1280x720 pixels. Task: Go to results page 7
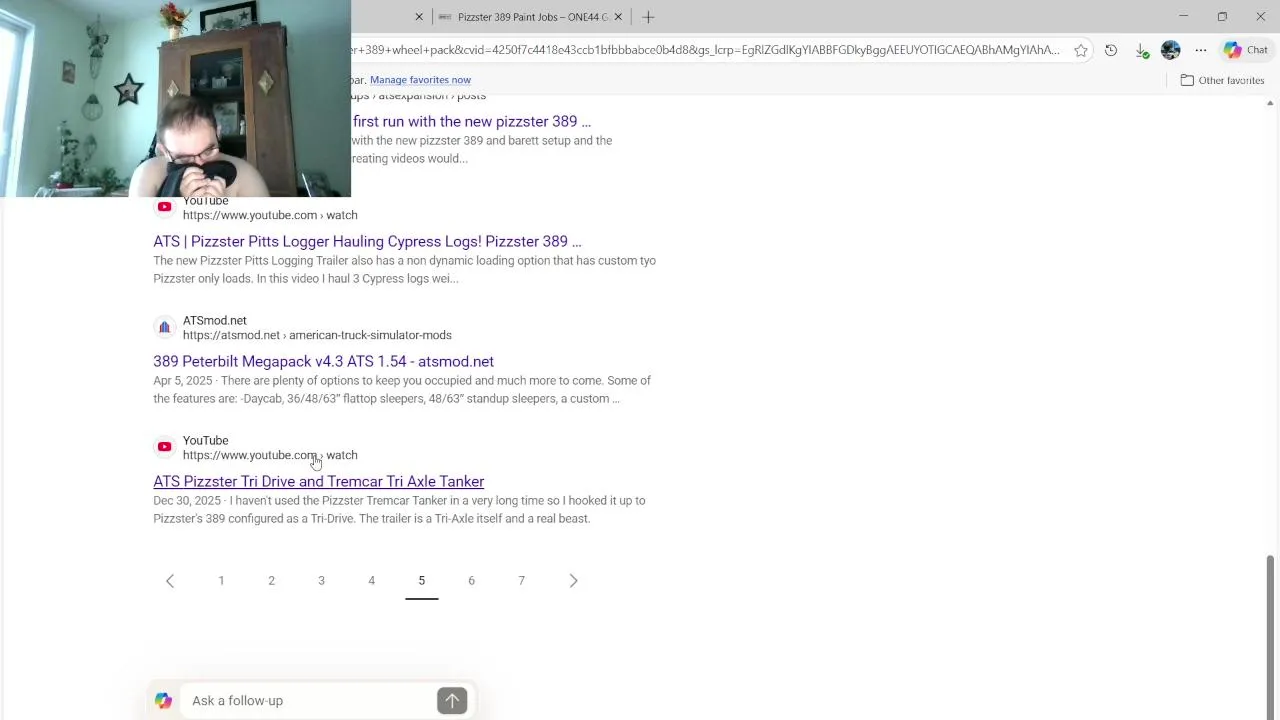pos(521,581)
